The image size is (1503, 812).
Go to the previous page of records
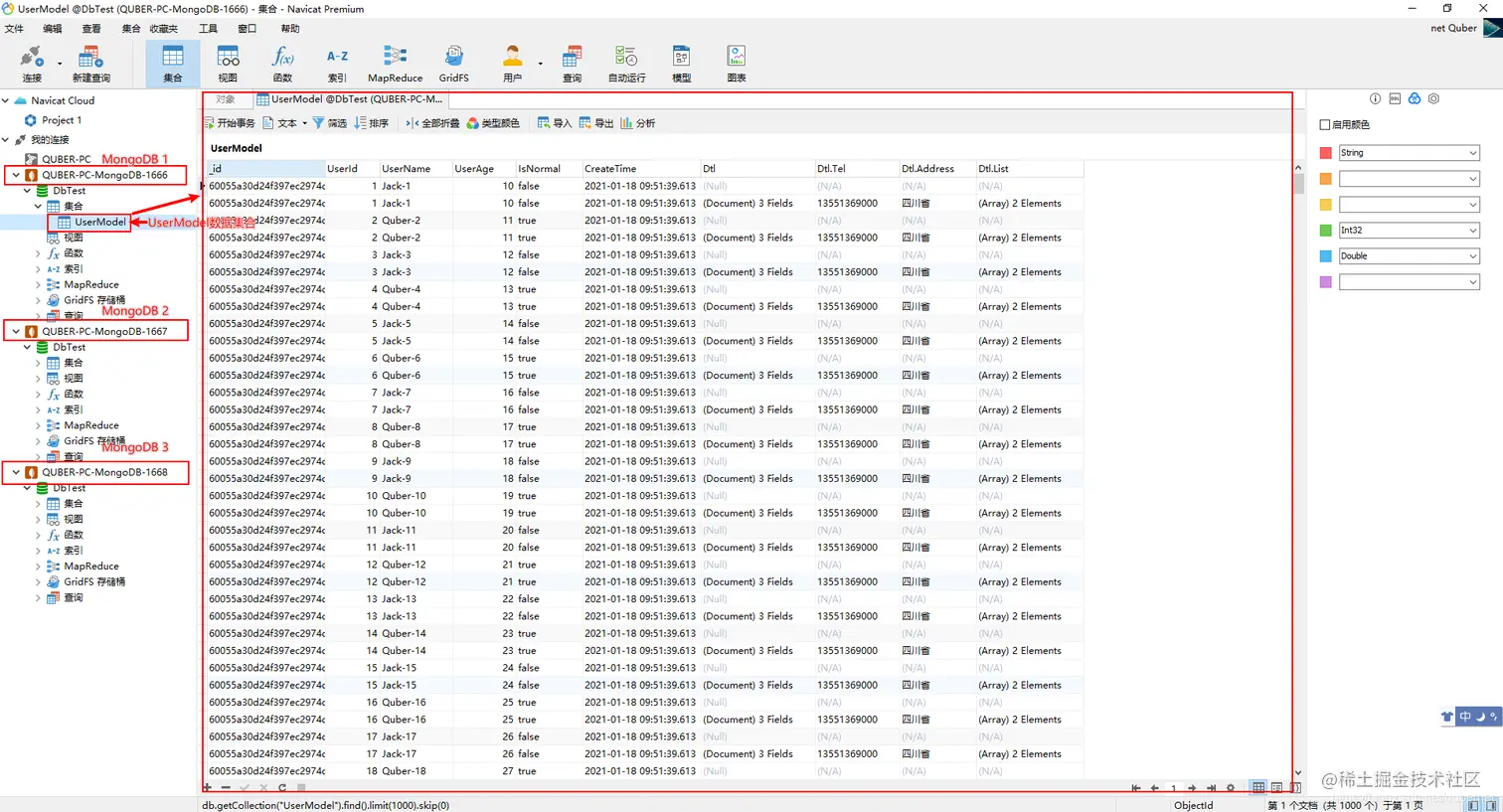[x=1155, y=788]
